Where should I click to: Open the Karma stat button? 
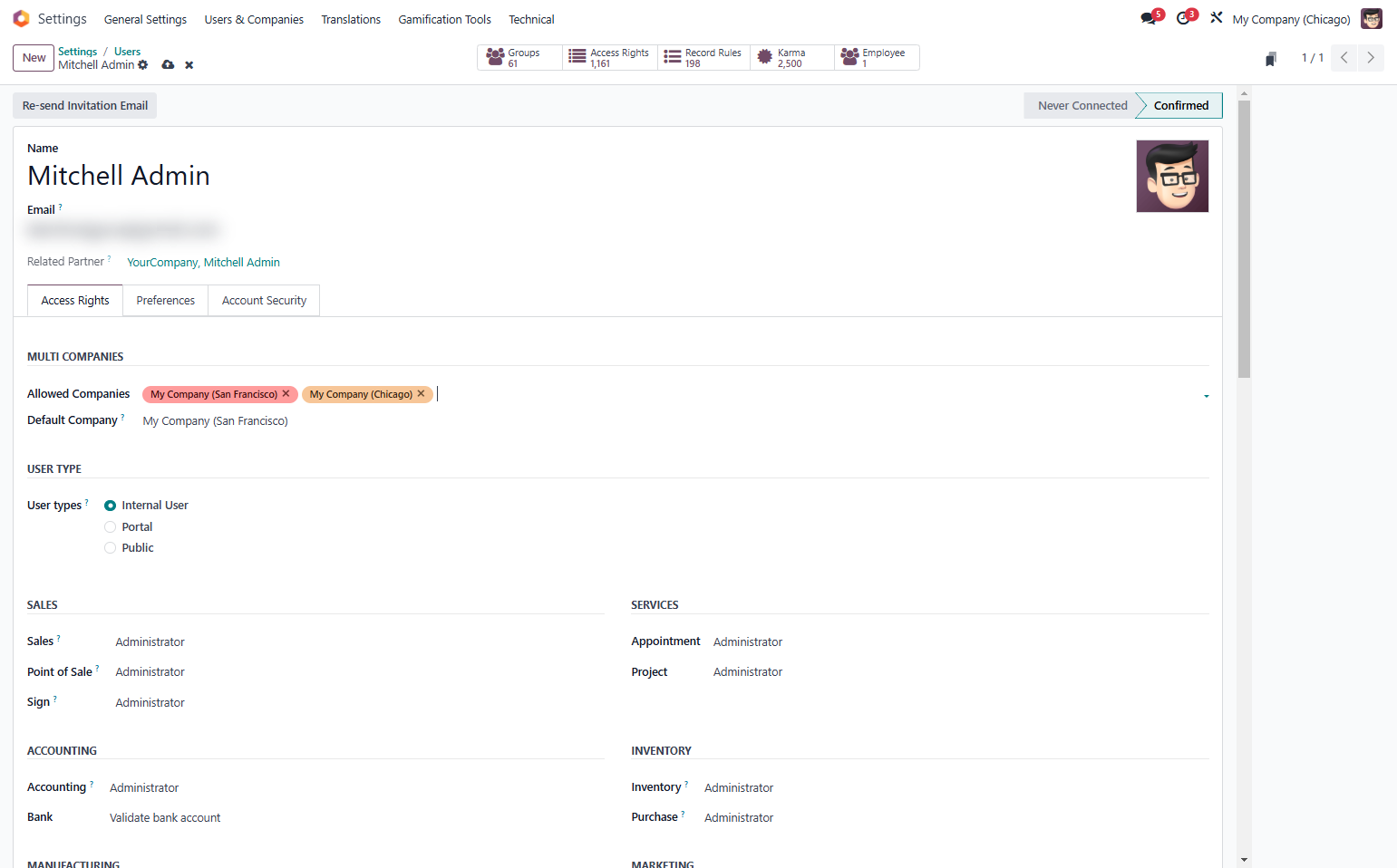792,58
